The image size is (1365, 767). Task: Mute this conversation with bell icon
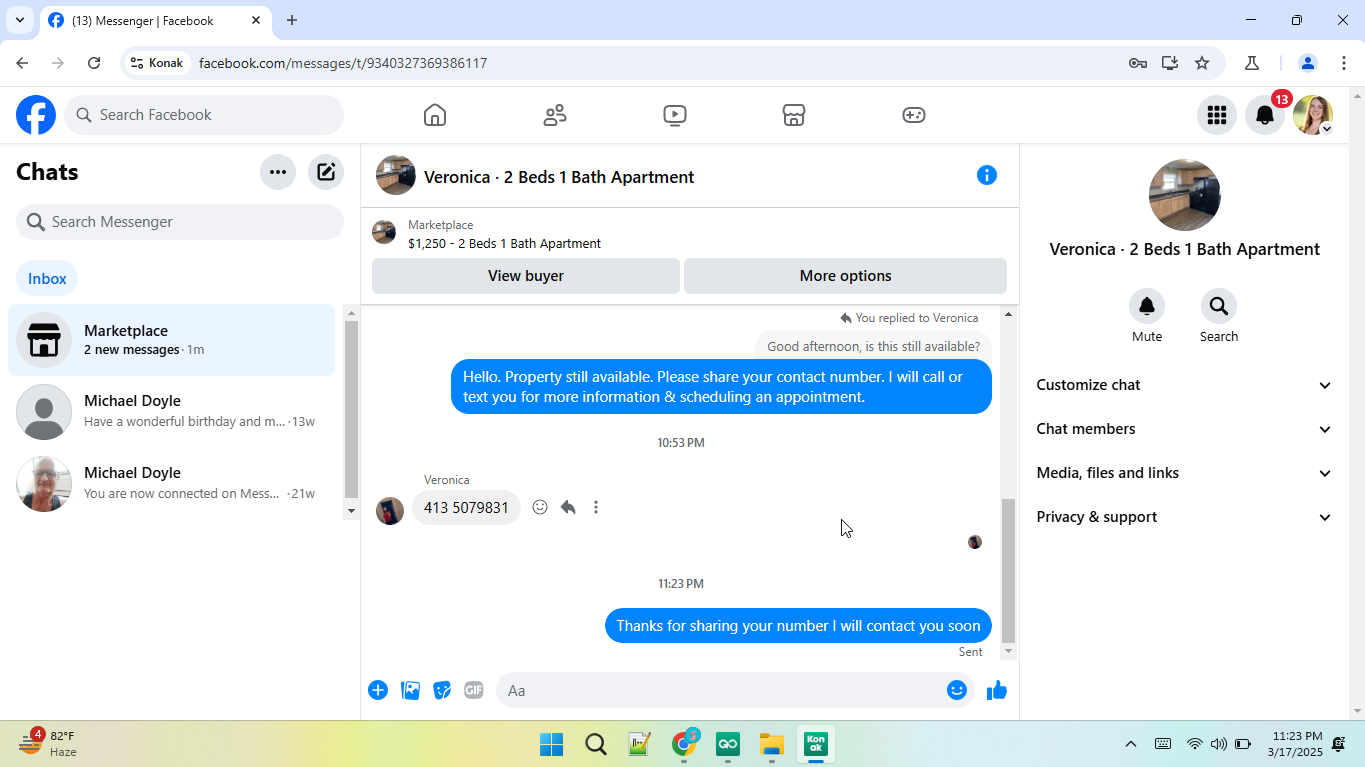[1147, 306]
